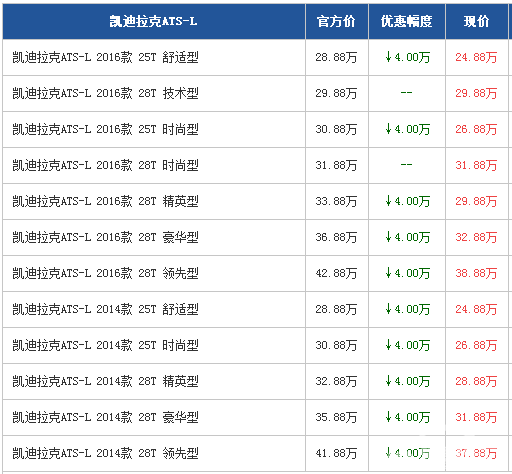This screenshot has height=474, width=512.
Task: Select 凯迪拉克ATS-L 2014款 28T 精英型 model name
Action: [x=105, y=381]
